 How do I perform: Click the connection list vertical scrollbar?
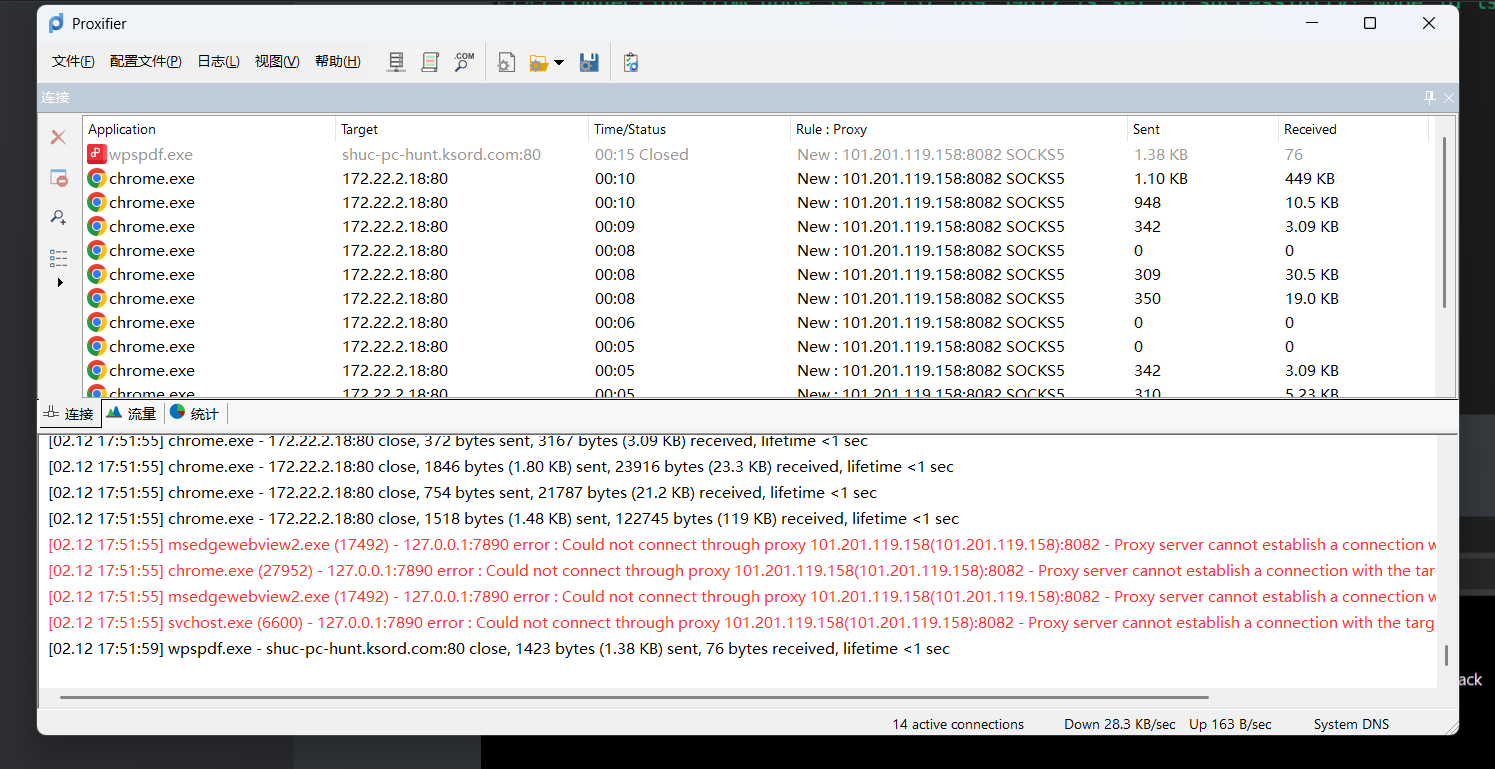pos(1444,222)
